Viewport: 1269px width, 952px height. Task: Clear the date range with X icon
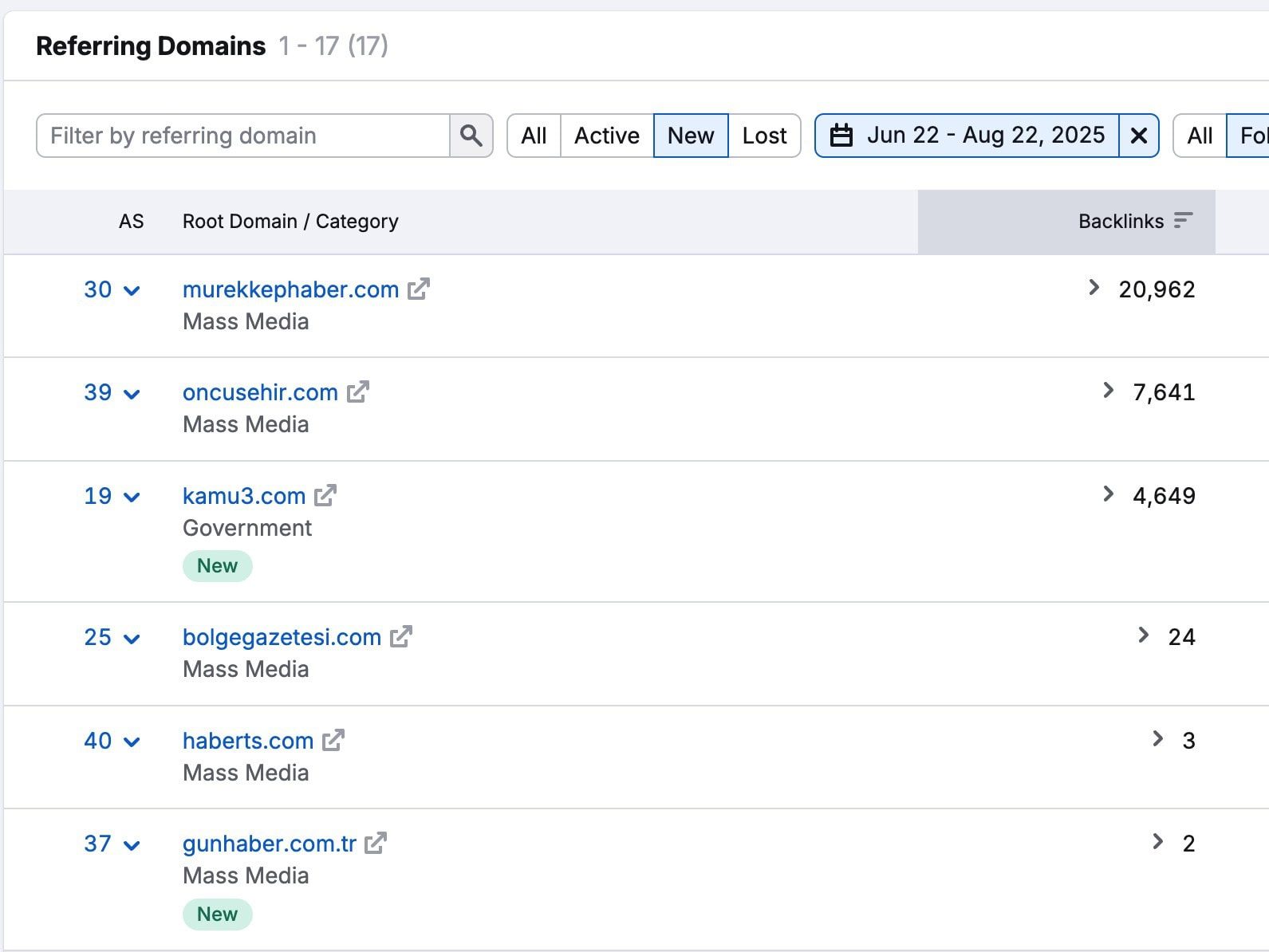[1138, 136]
